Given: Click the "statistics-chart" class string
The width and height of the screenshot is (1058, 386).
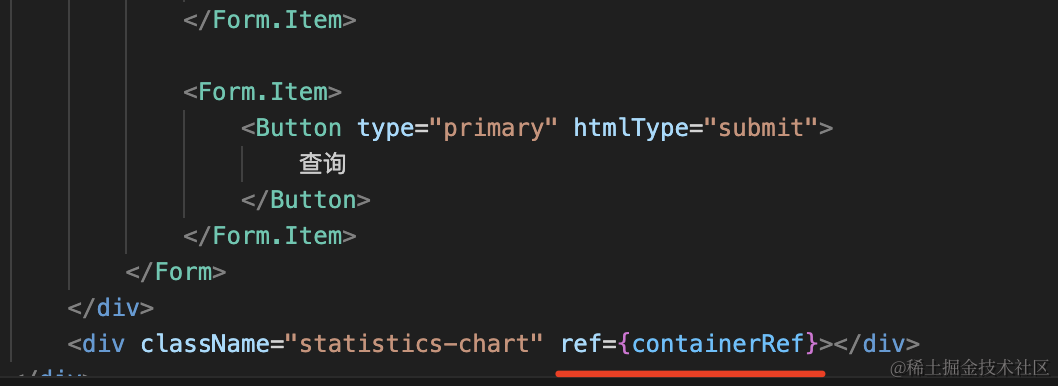Looking at the screenshot, I should pos(414,344).
